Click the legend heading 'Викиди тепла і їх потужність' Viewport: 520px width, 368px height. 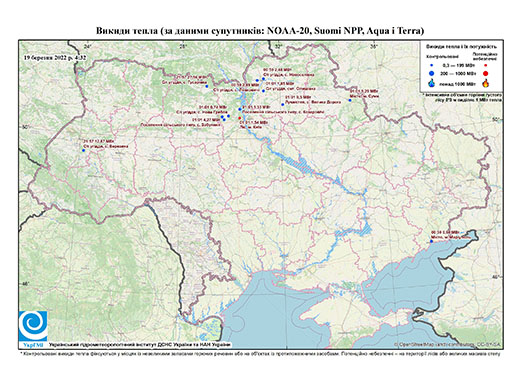pyautogui.click(x=461, y=46)
